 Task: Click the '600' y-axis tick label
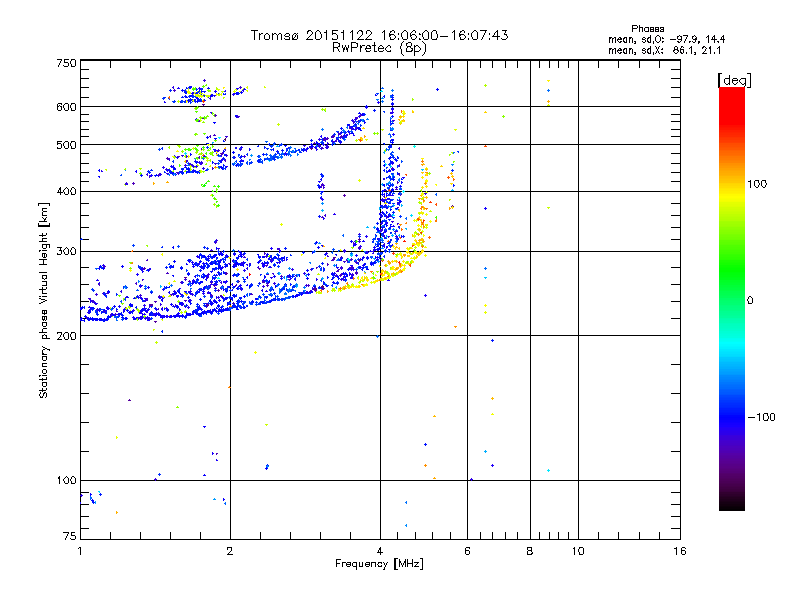pos(66,107)
